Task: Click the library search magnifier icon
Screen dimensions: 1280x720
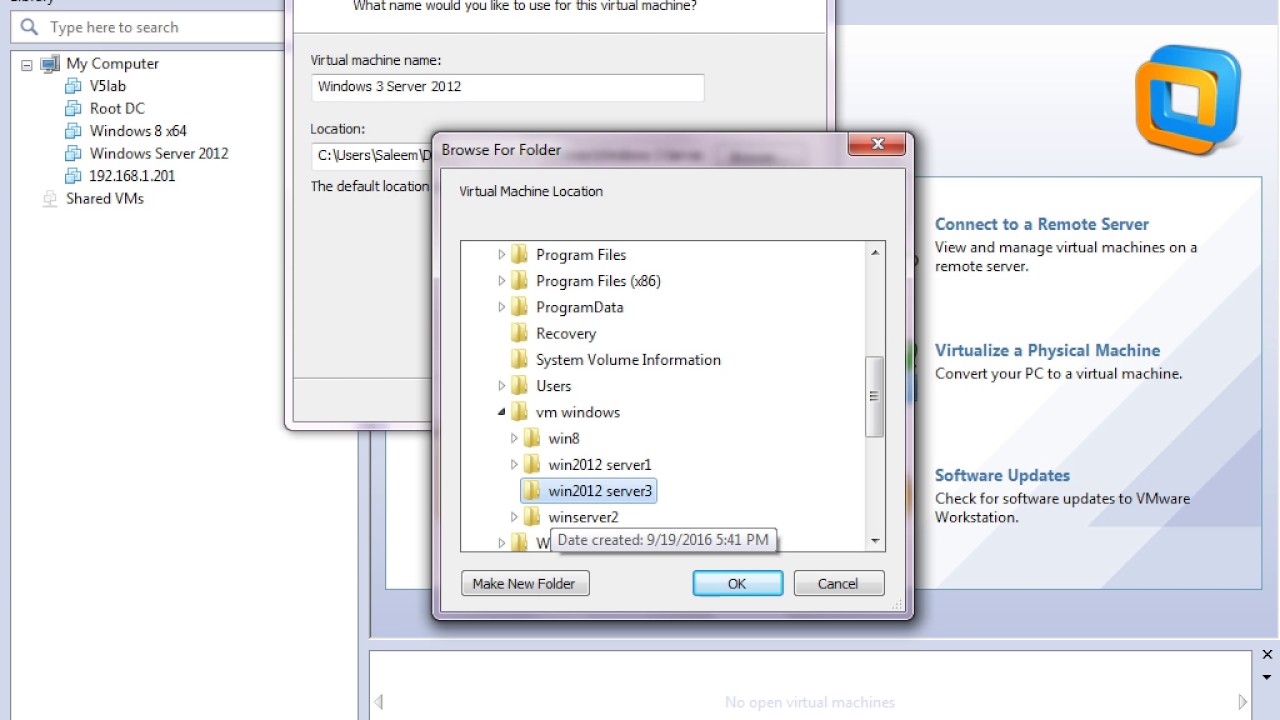Action: tap(29, 27)
